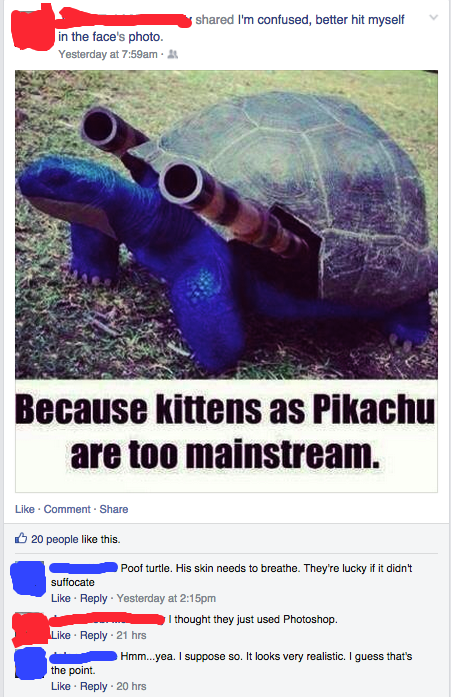The height and width of the screenshot is (697, 451).
Task: Click the thumbs-up icon beside like count
Action: point(21,539)
